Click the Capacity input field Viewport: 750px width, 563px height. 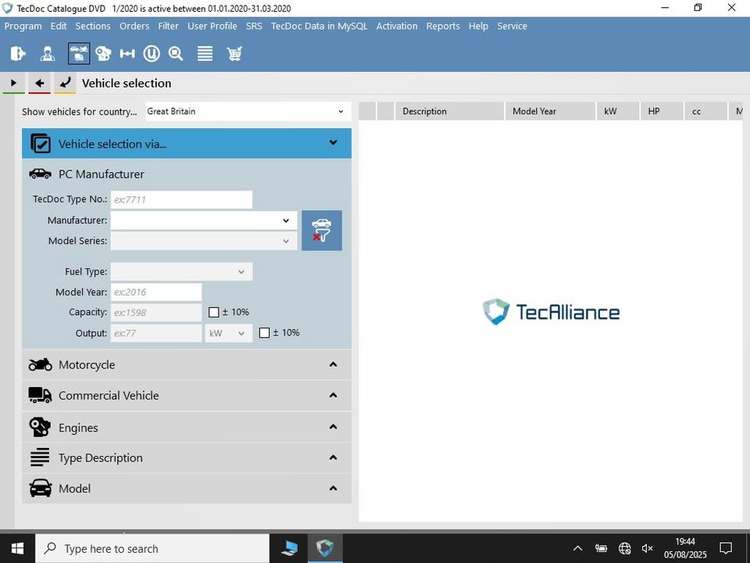[156, 312]
